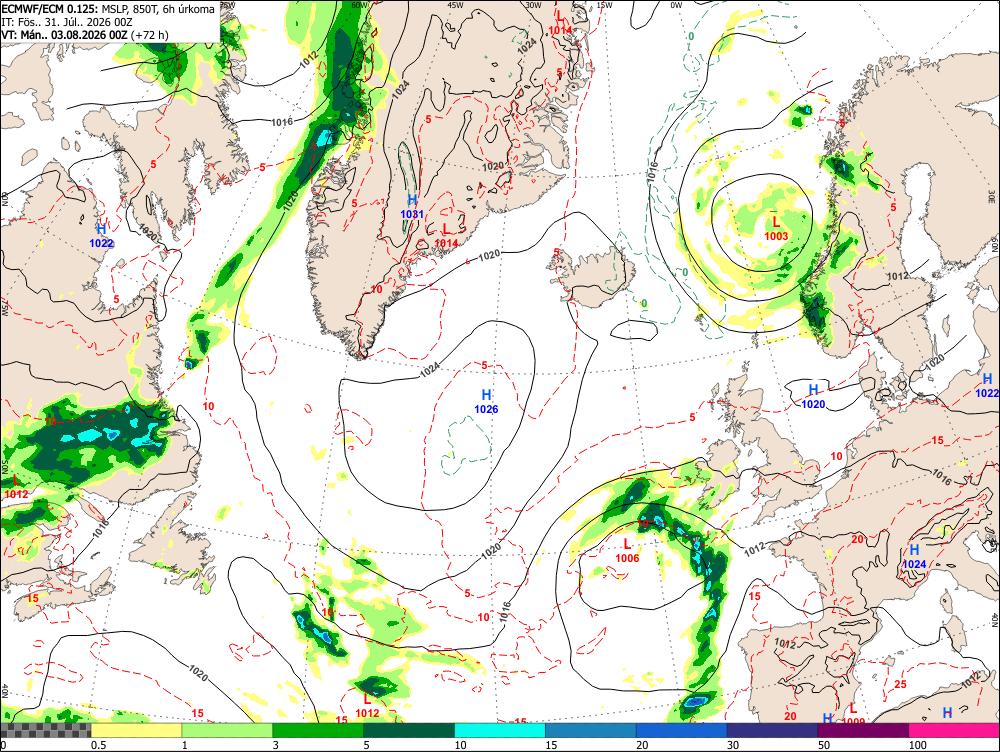
Task: Click the red '25' temperature label
Action: click(x=901, y=684)
